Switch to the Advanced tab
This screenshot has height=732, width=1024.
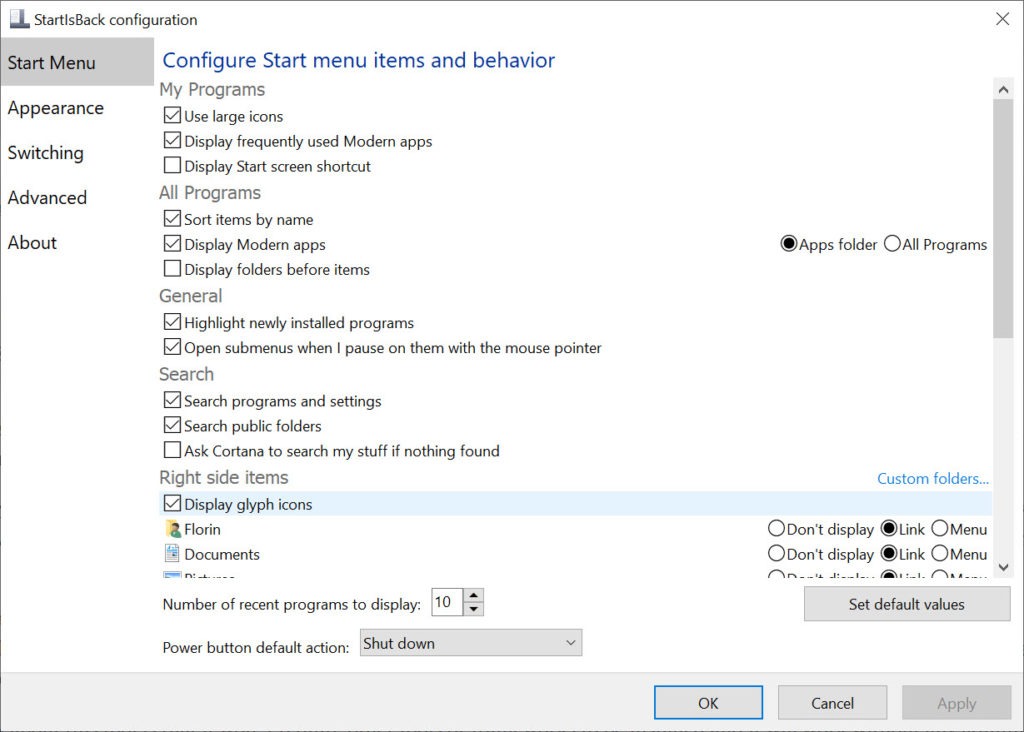pyautogui.click(x=77, y=197)
